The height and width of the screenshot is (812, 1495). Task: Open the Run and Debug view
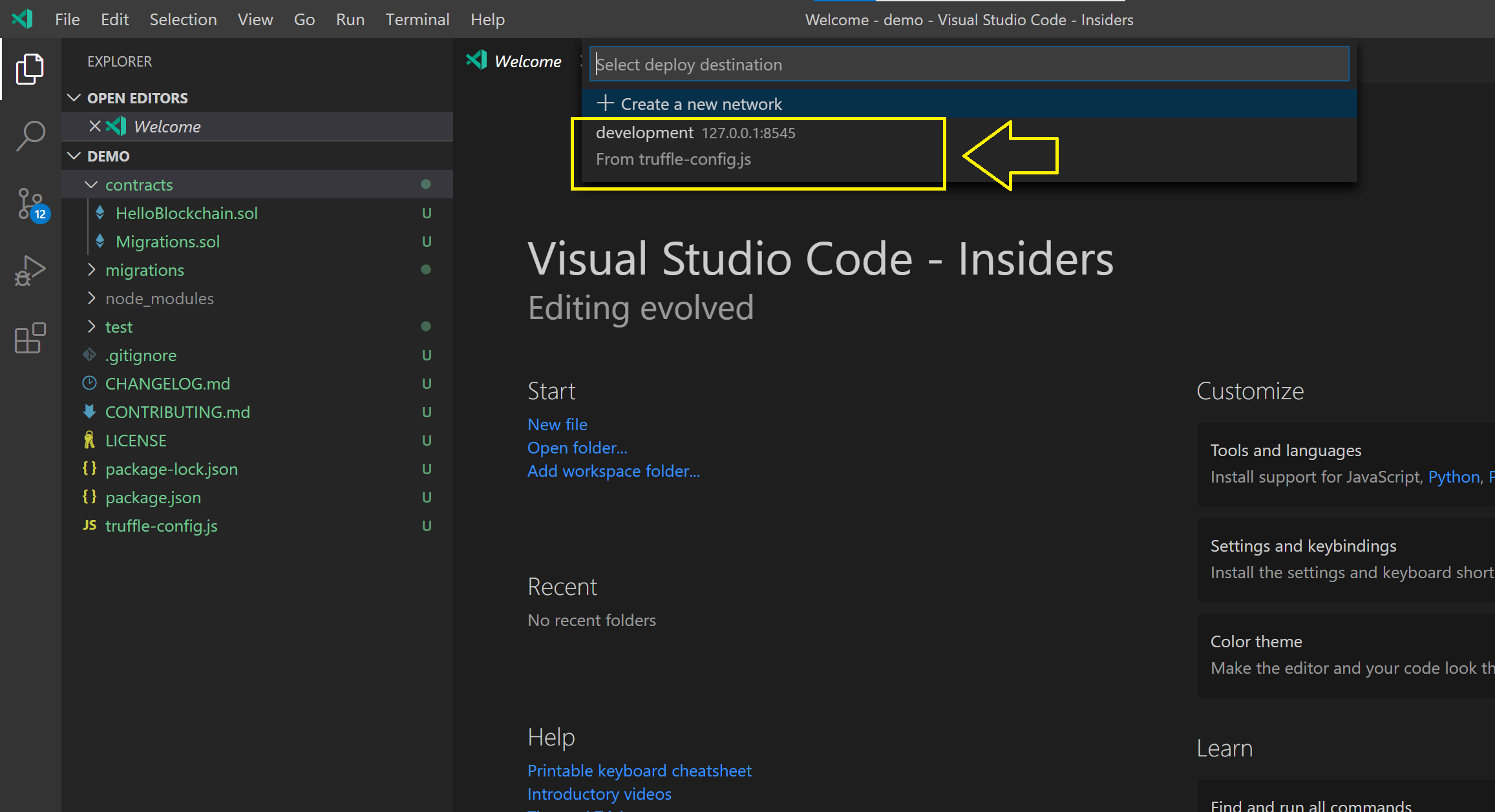[30, 271]
